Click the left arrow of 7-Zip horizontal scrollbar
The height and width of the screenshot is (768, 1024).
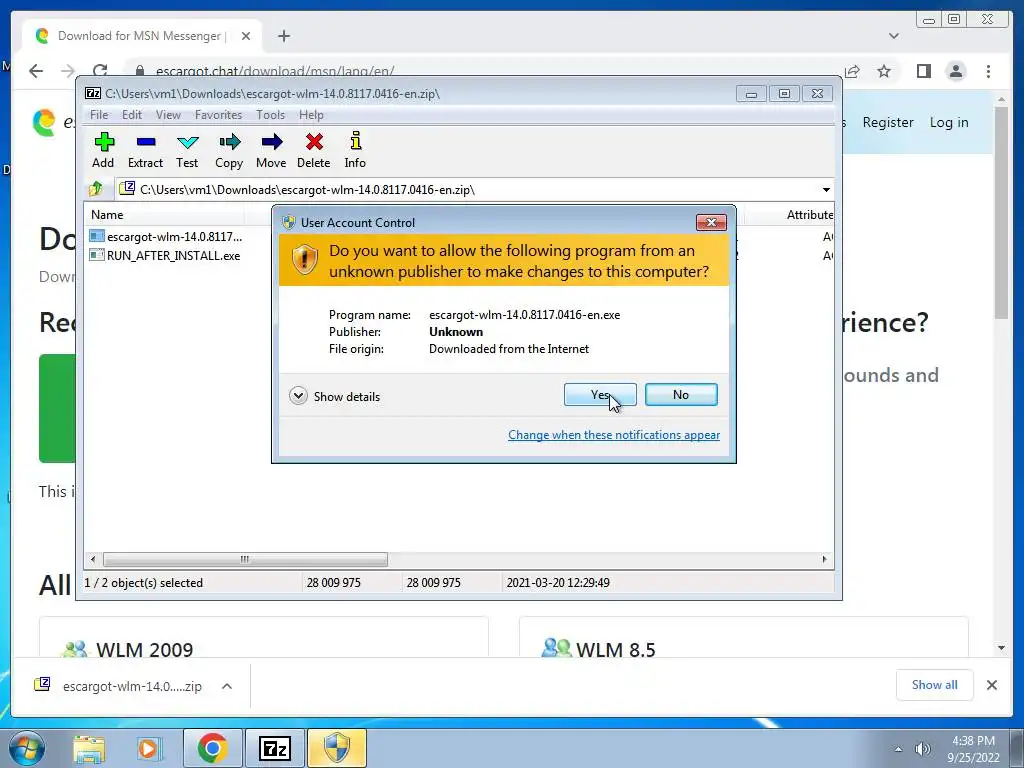[x=93, y=559]
